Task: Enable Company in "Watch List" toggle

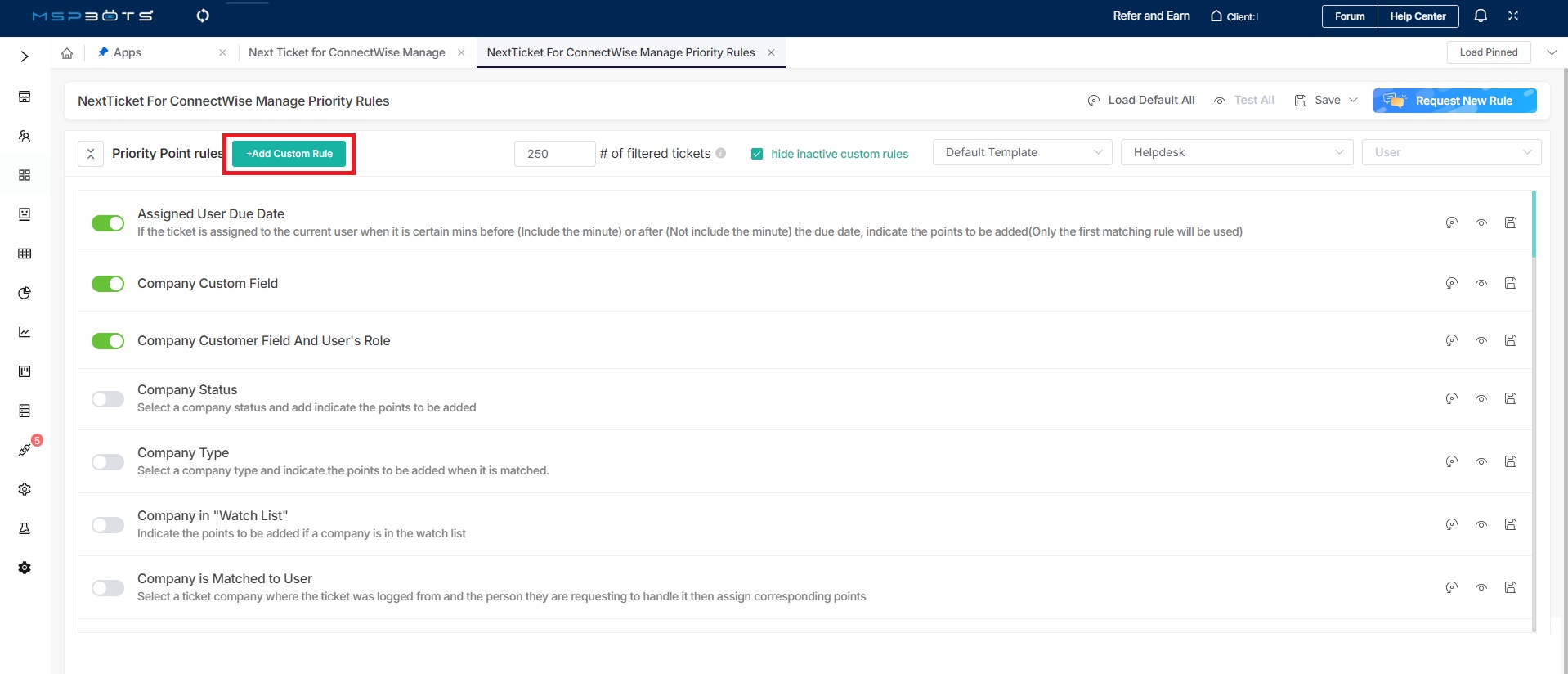Action: pos(108,525)
